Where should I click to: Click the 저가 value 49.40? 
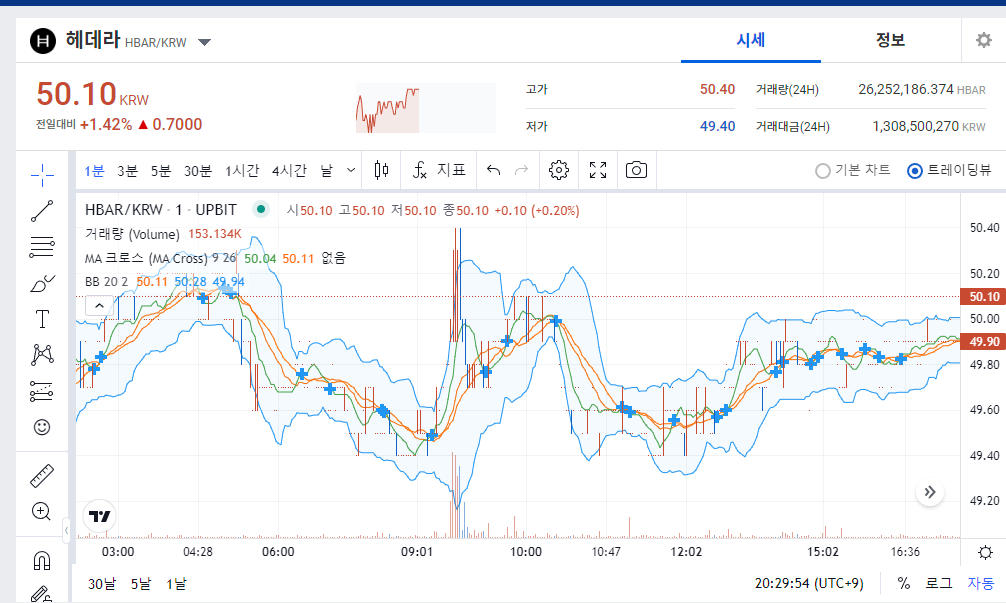click(717, 126)
